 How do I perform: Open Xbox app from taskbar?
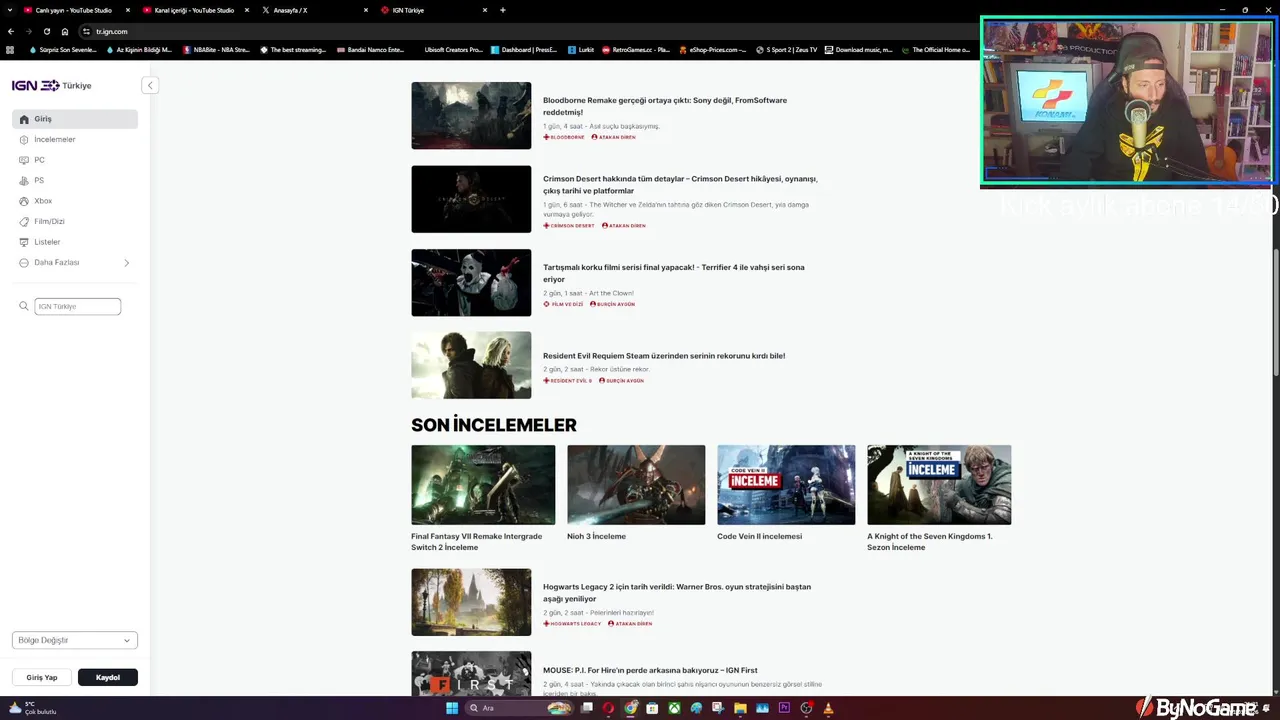[675, 708]
